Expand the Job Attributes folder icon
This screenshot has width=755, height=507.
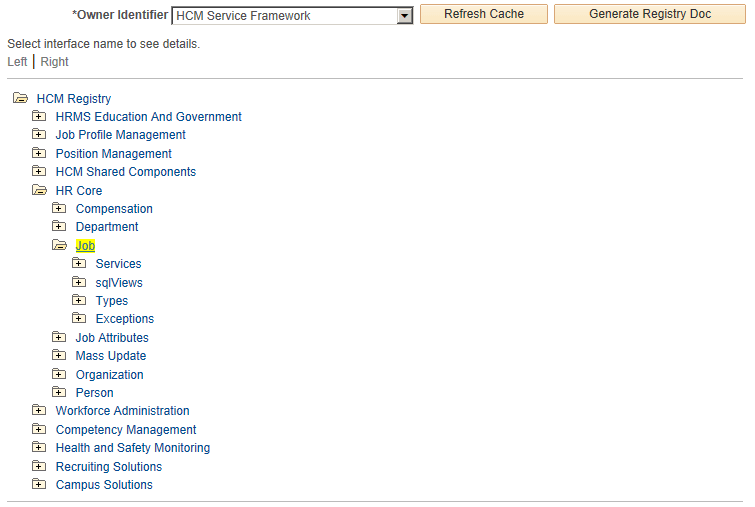coord(59,337)
